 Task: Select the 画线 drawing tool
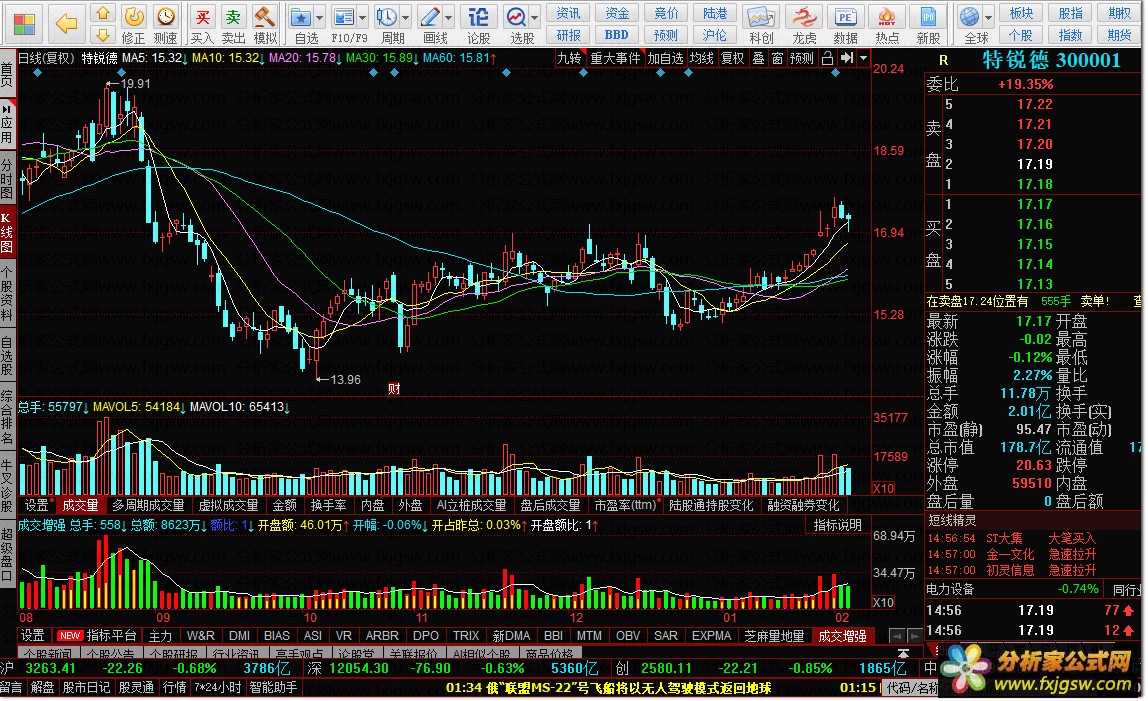pyautogui.click(x=431, y=23)
